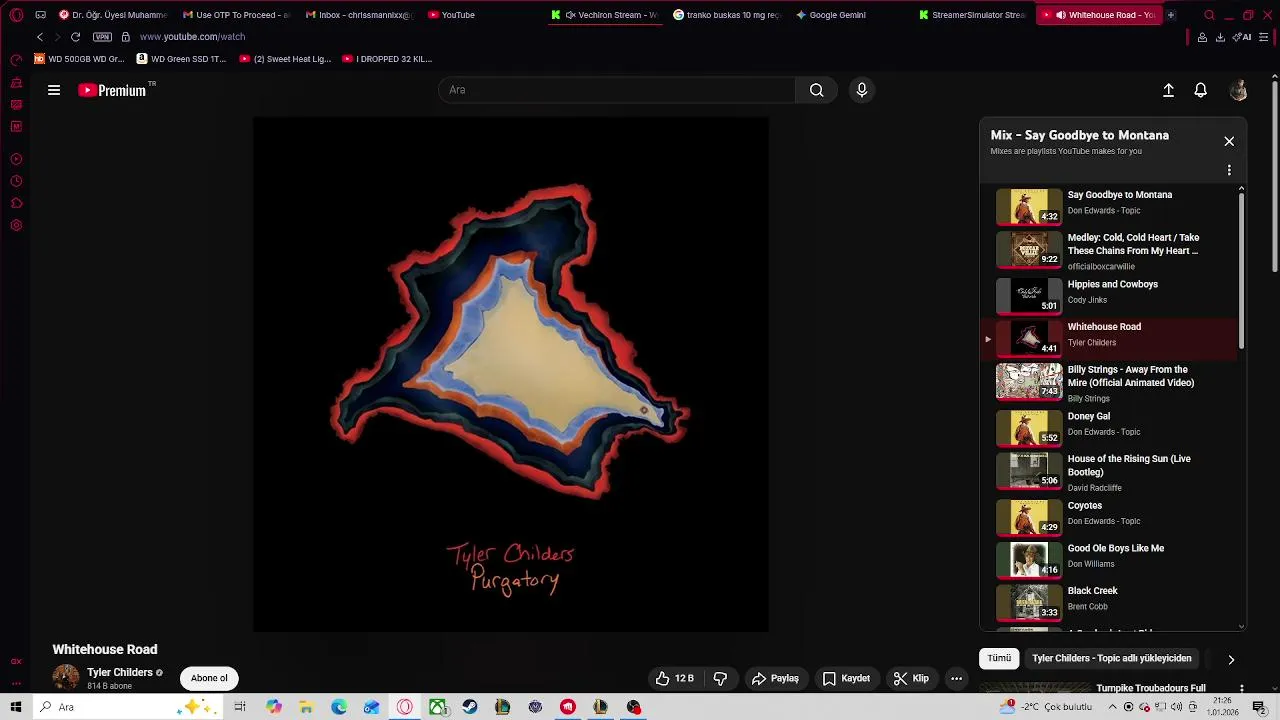
Task: Open the account avatar menu
Action: click(x=1239, y=90)
